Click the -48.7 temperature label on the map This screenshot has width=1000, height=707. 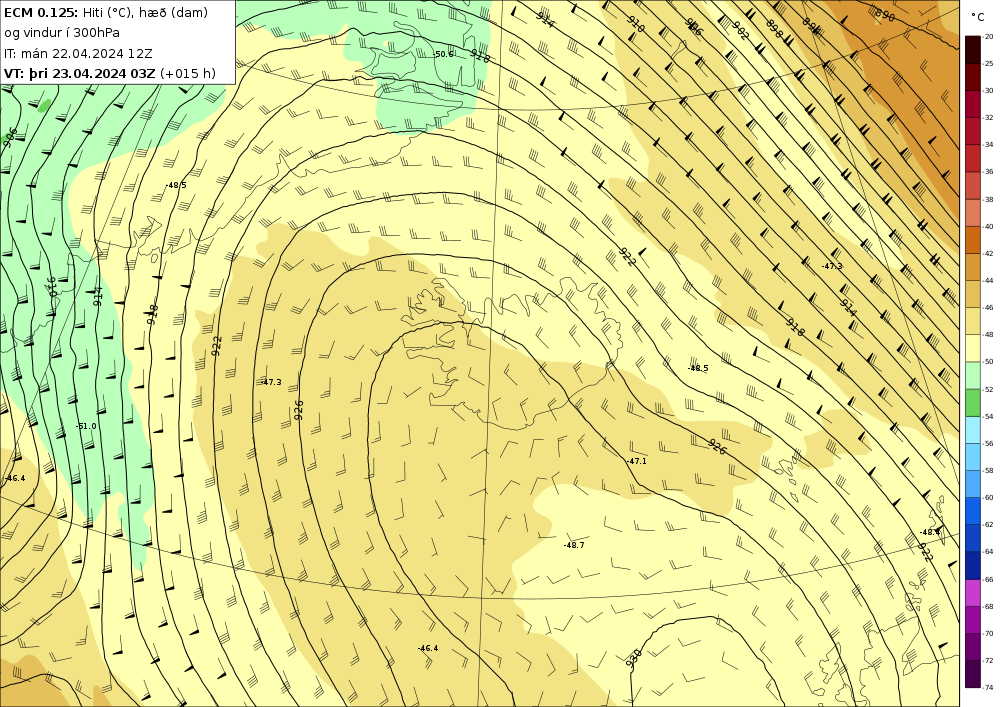pyautogui.click(x=574, y=545)
